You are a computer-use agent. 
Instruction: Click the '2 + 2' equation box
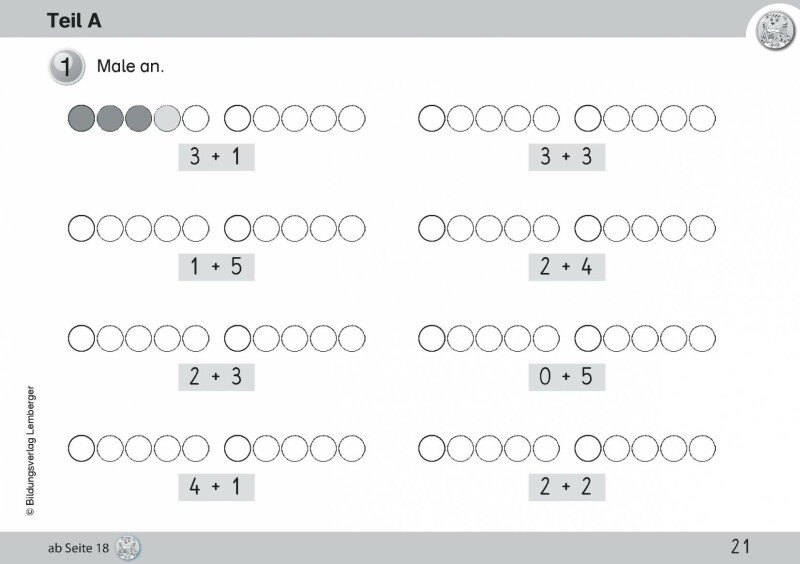point(567,486)
